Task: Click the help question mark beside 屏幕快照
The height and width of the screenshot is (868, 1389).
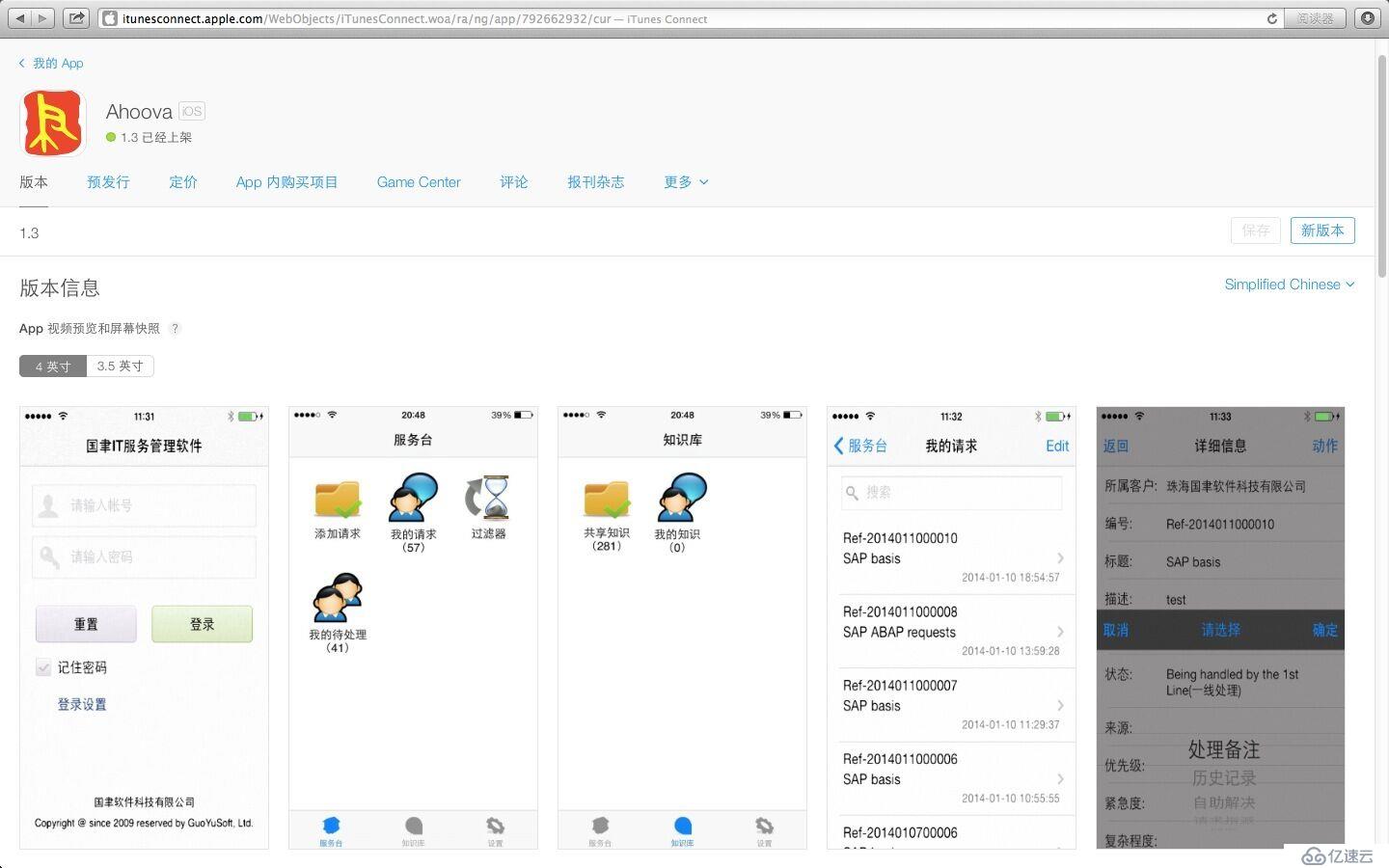Action: [x=175, y=329]
